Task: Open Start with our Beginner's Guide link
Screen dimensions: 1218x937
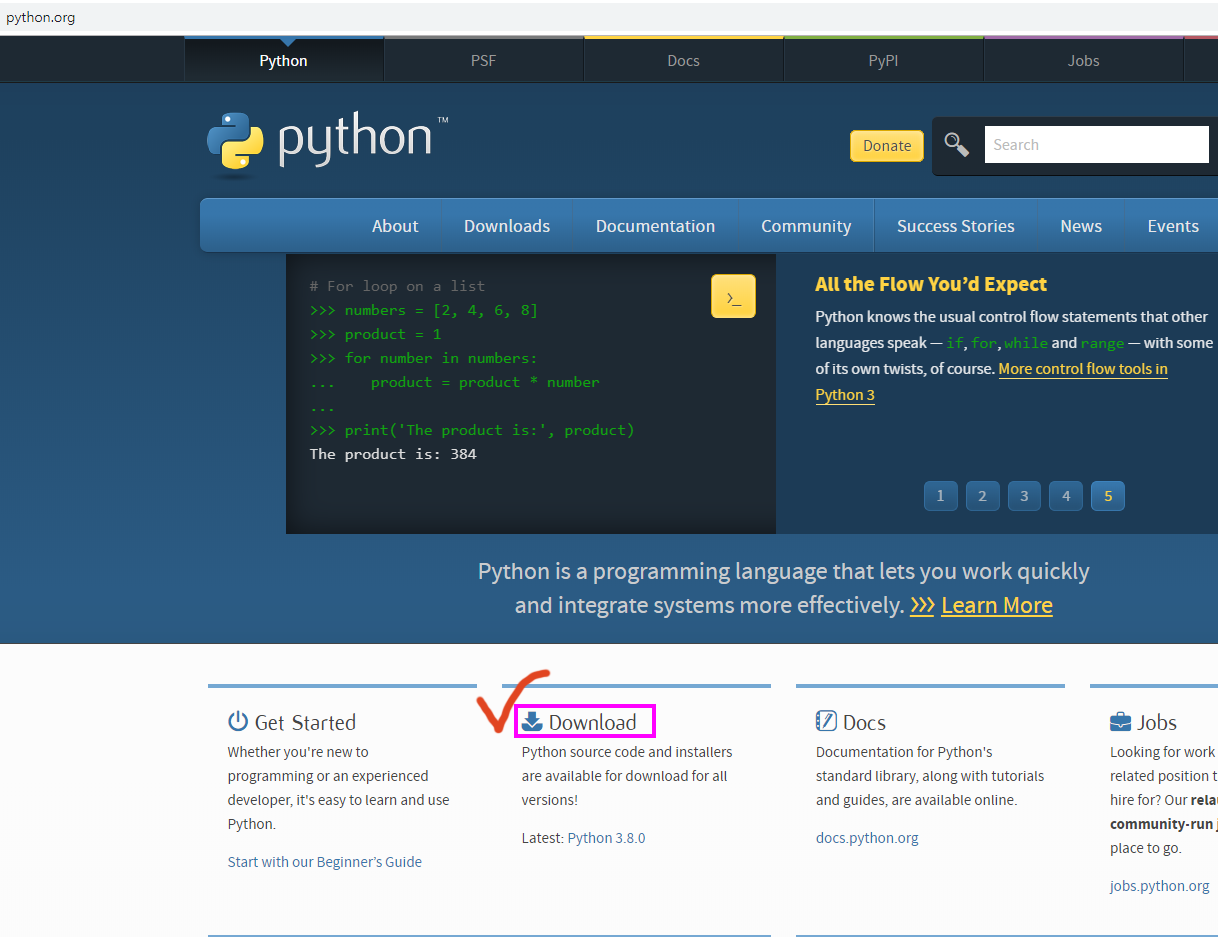Action: [325, 862]
